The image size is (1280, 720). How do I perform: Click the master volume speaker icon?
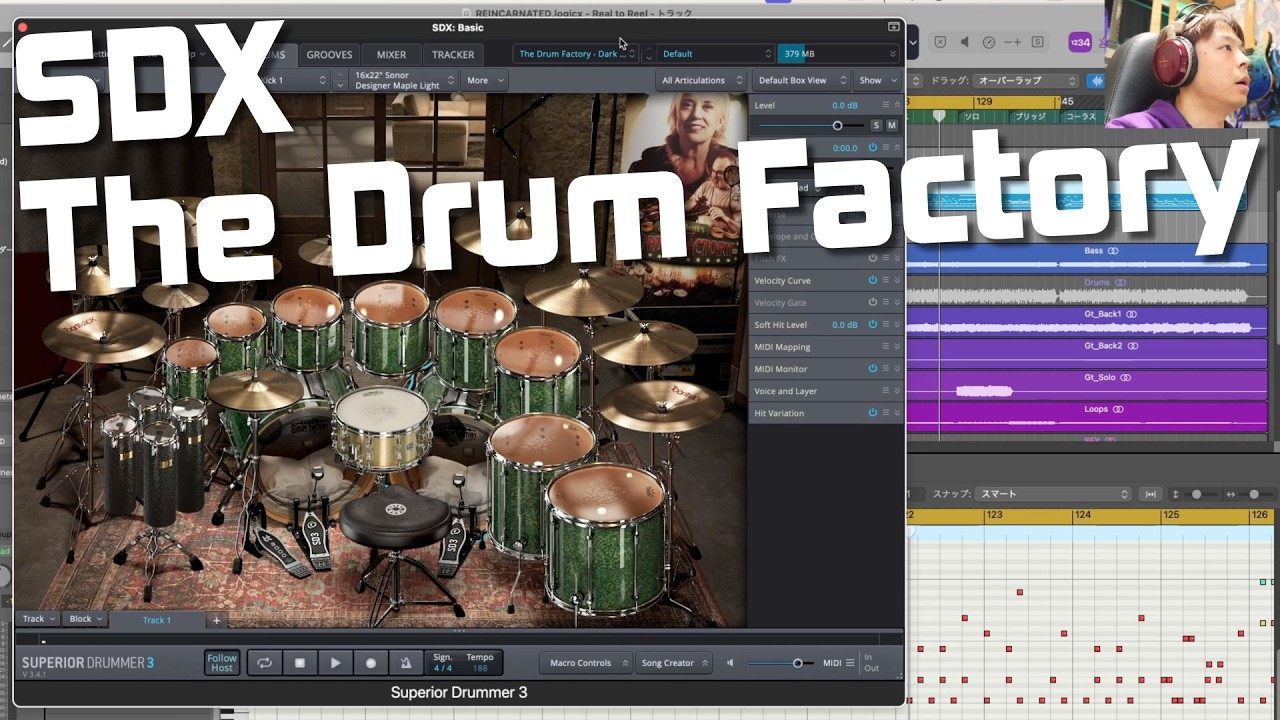(x=730, y=663)
